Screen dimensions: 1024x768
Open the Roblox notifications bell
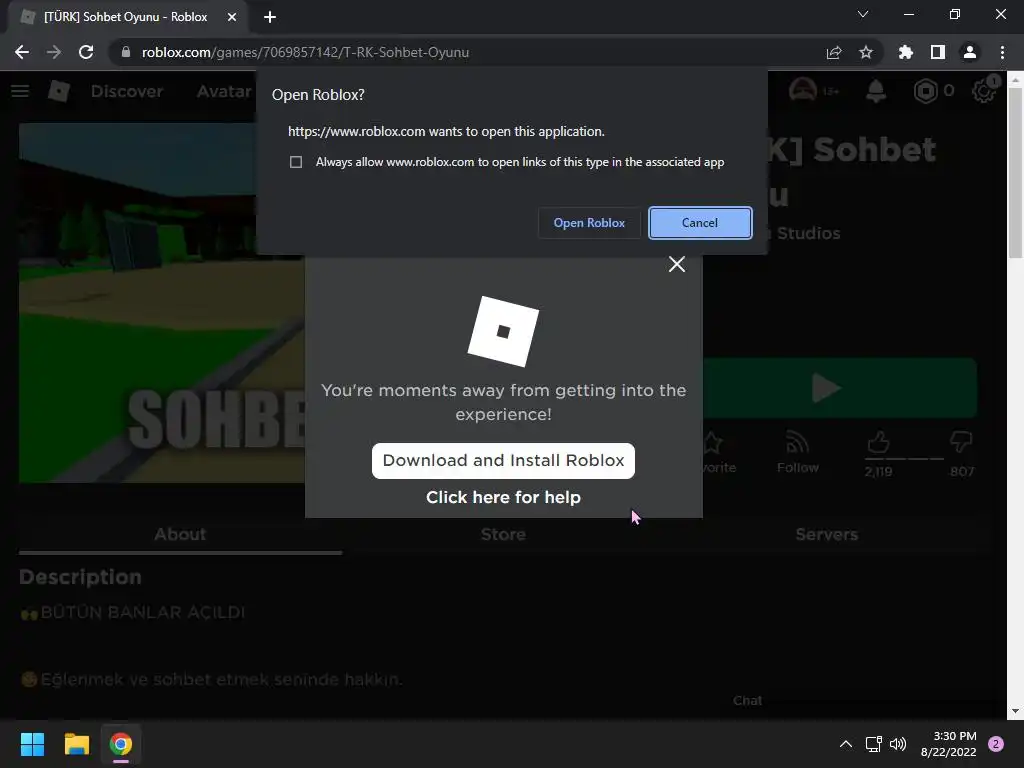click(876, 91)
